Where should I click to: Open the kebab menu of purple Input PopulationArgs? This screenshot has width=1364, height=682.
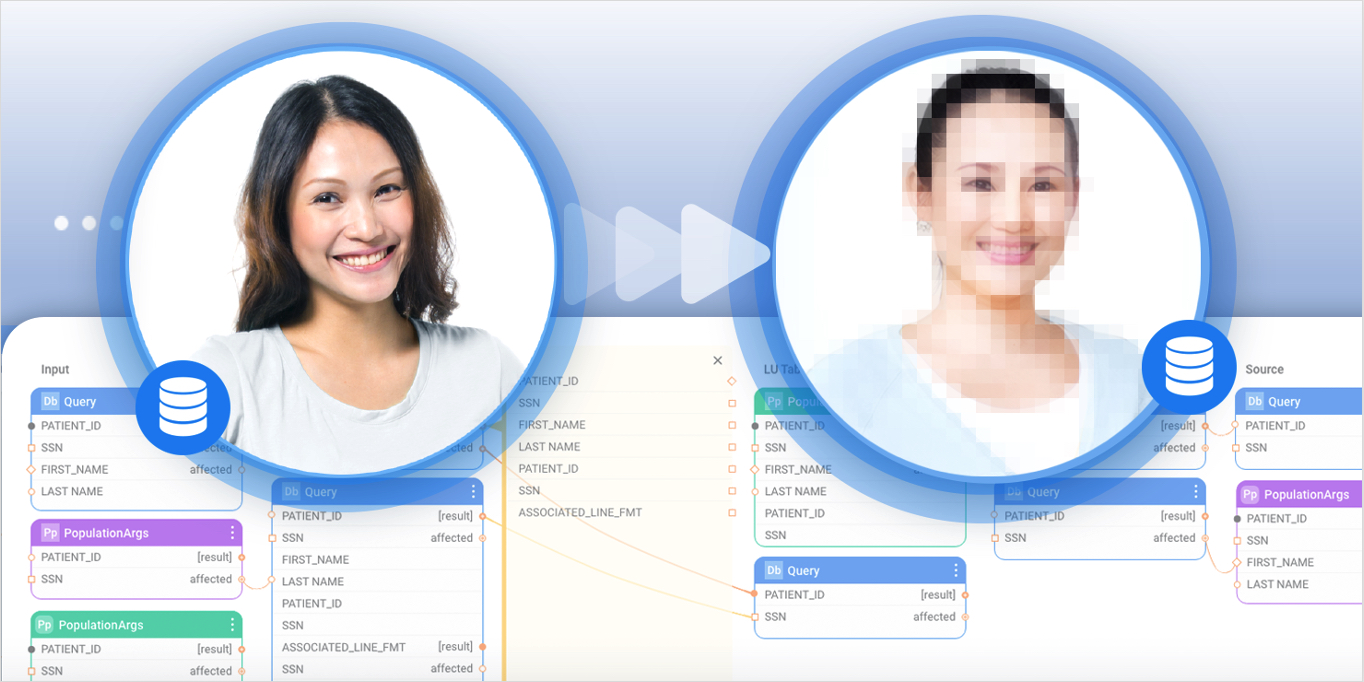coord(233,533)
